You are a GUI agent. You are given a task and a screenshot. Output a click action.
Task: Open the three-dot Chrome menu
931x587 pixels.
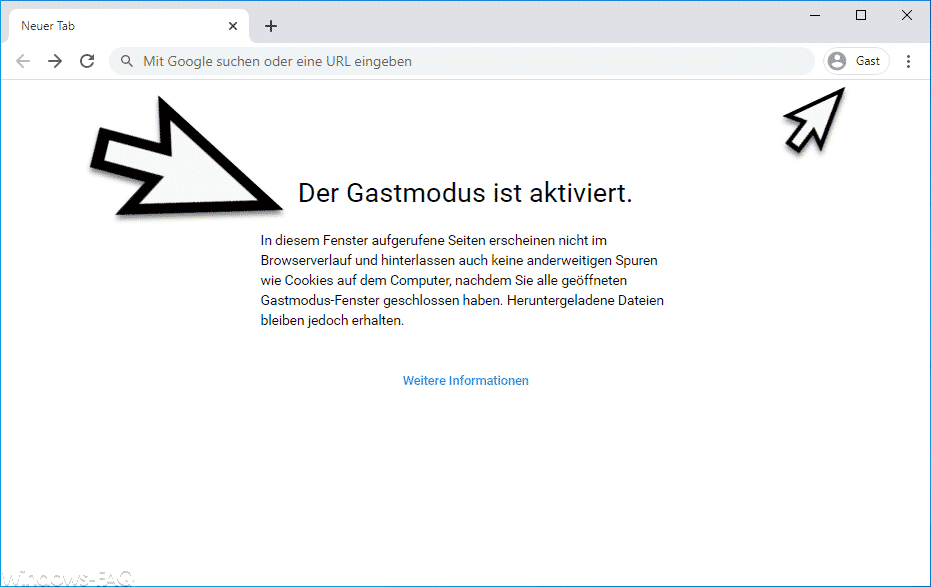(908, 61)
